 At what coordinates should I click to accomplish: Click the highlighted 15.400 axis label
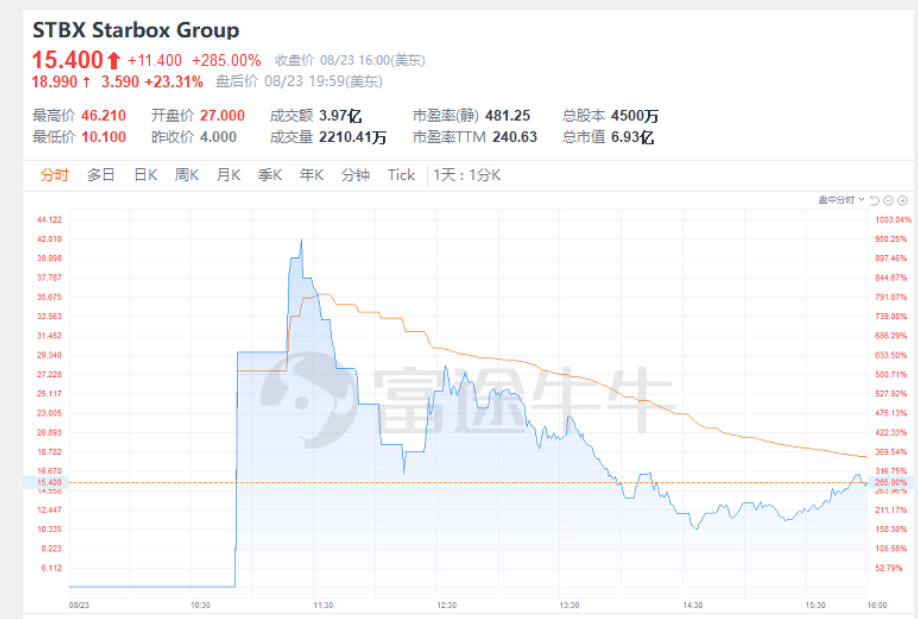pos(49,483)
